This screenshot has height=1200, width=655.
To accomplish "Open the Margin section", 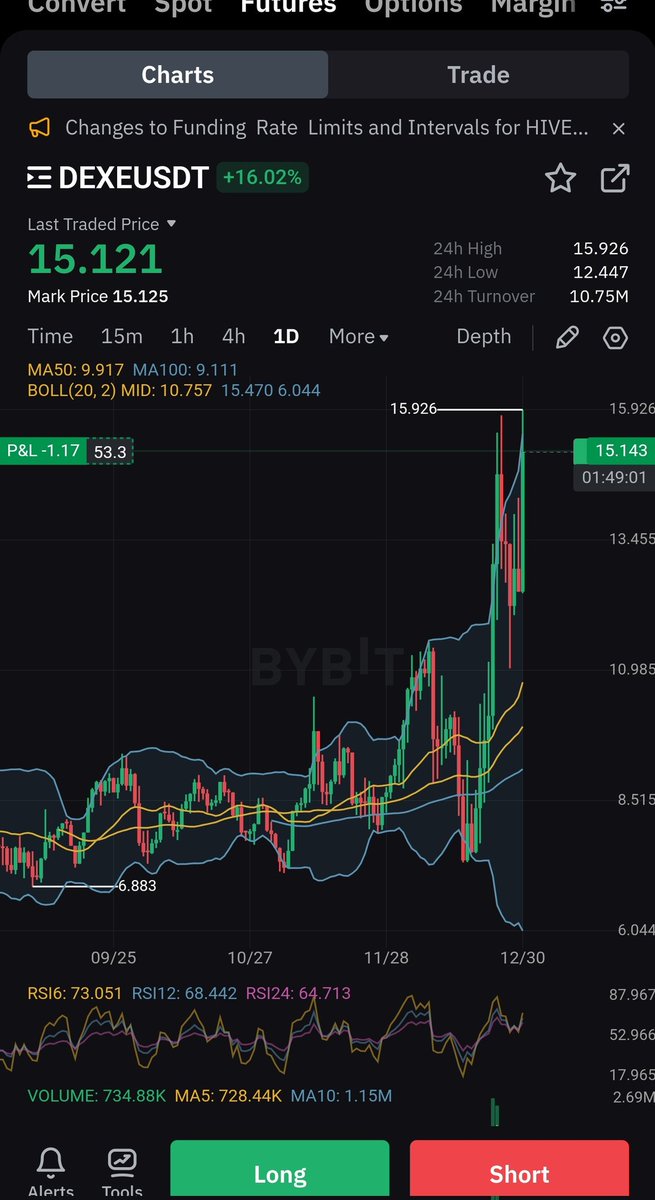I will [533, 5].
